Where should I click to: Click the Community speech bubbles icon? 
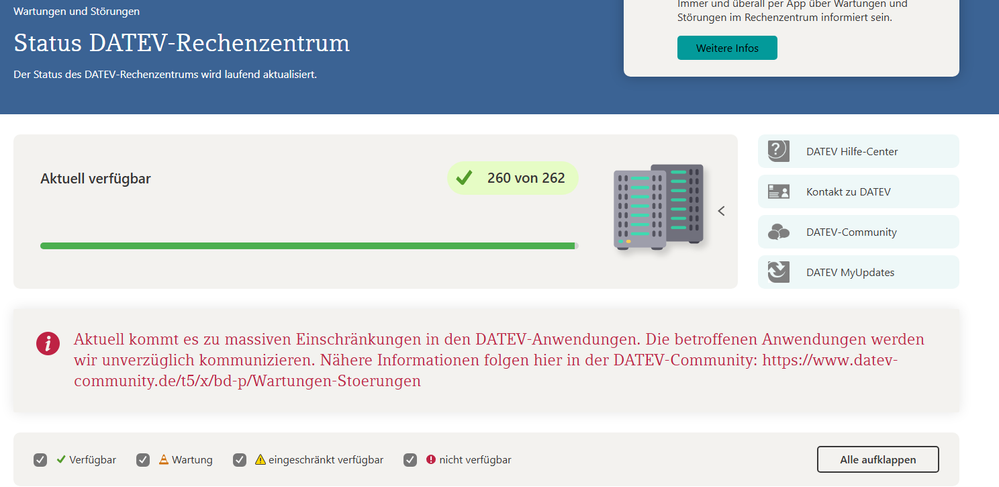[x=779, y=232]
